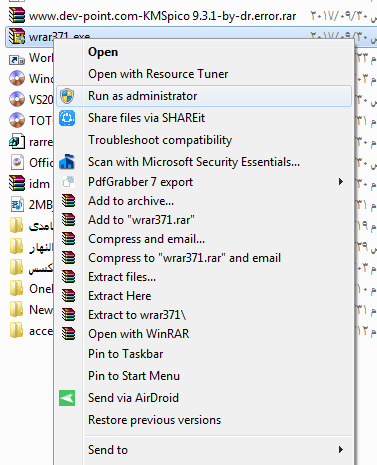Select Restore previous versions
The height and width of the screenshot is (465, 377).
click(x=204, y=420)
